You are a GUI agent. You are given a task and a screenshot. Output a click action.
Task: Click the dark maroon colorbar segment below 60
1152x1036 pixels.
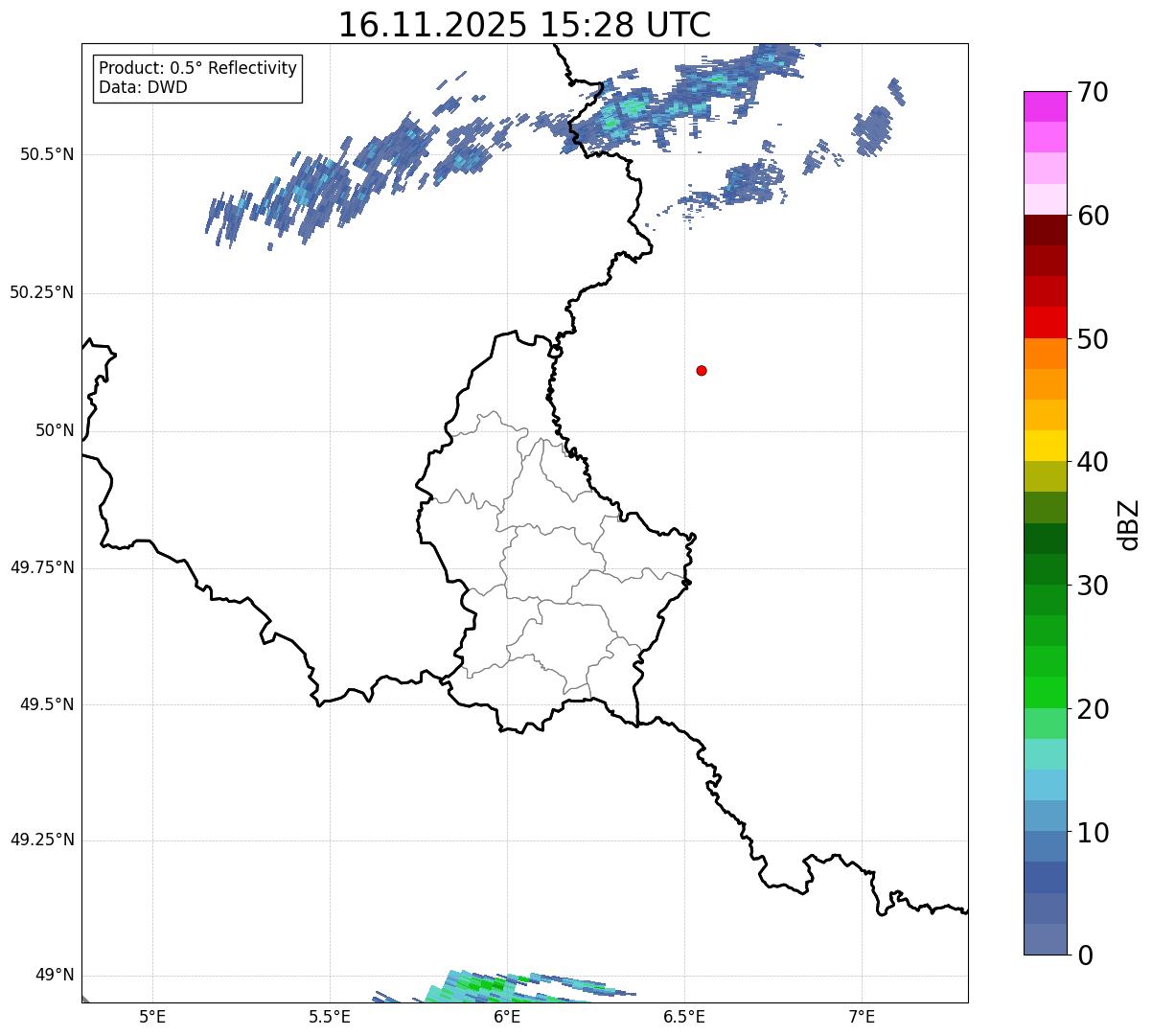1046,230
